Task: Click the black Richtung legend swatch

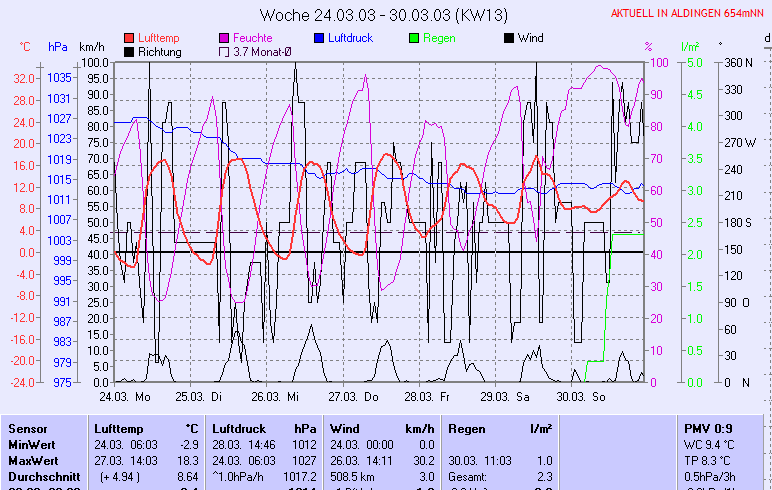Action: [x=129, y=52]
